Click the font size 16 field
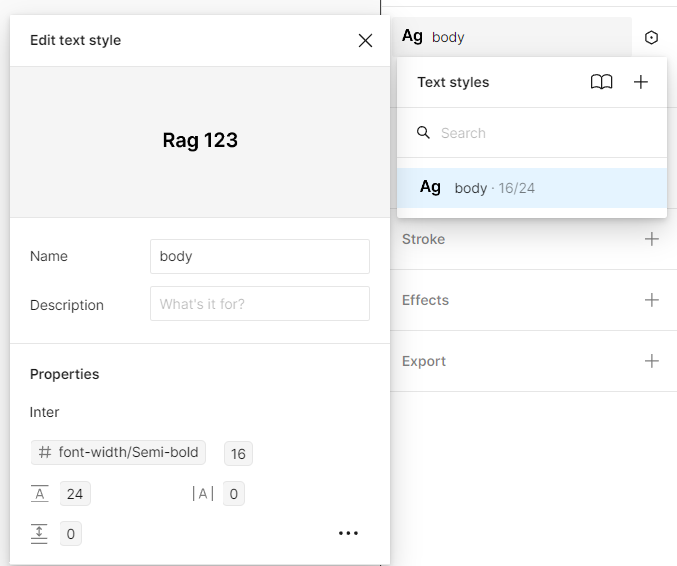Screen dimensions: 677x566 238,454
